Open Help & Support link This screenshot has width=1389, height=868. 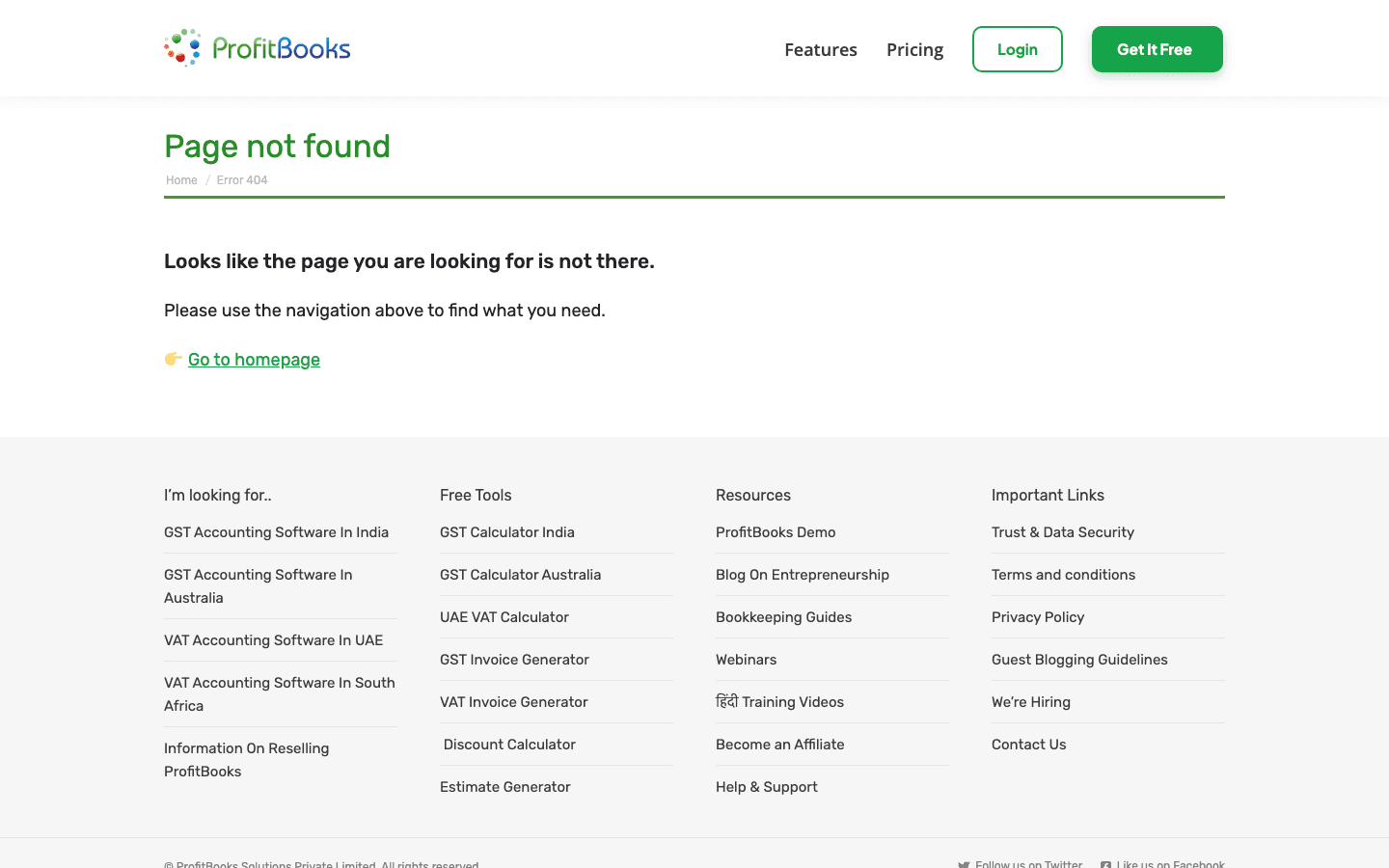[767, 787]
